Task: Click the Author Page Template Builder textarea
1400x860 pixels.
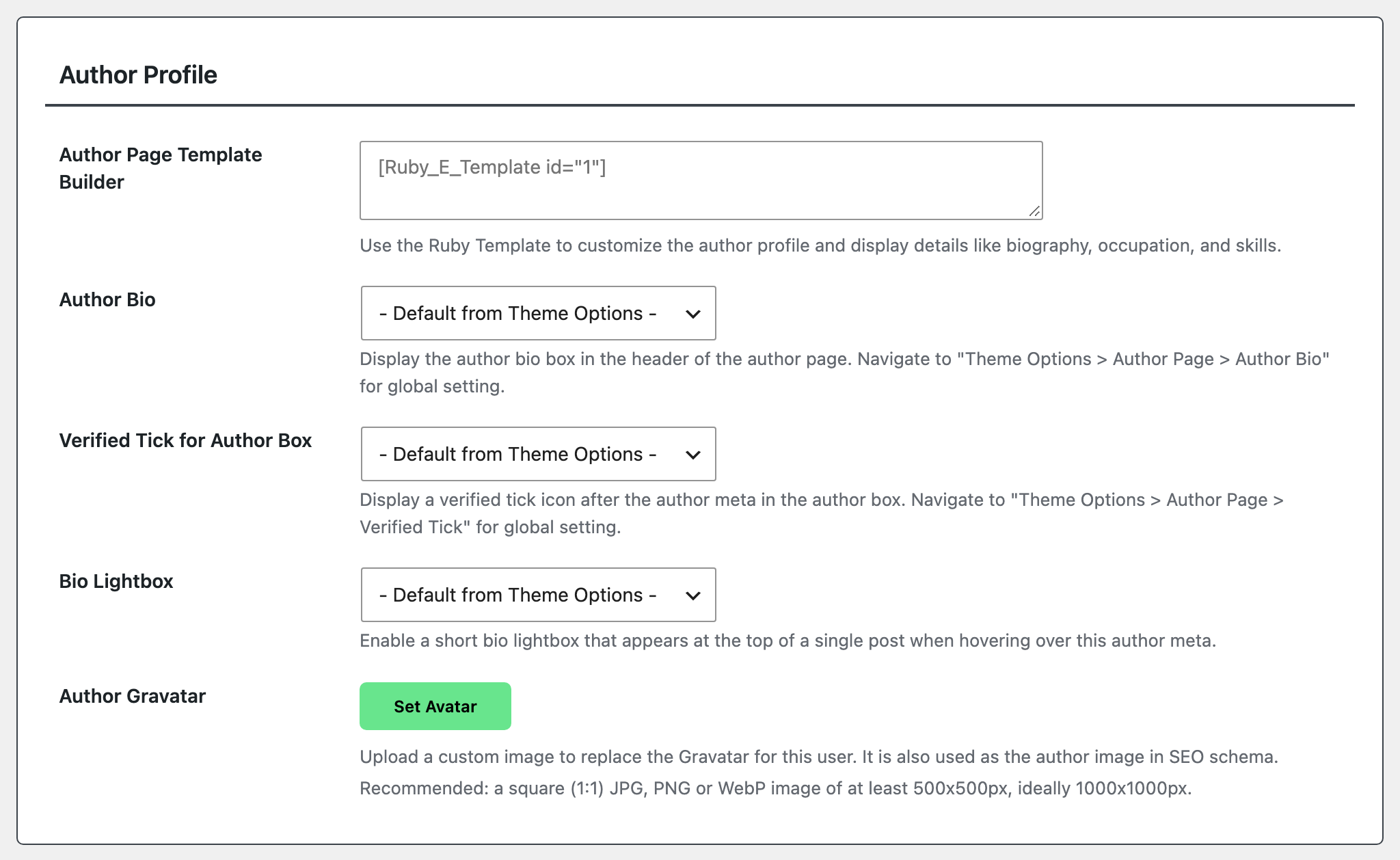Action: 701,180
